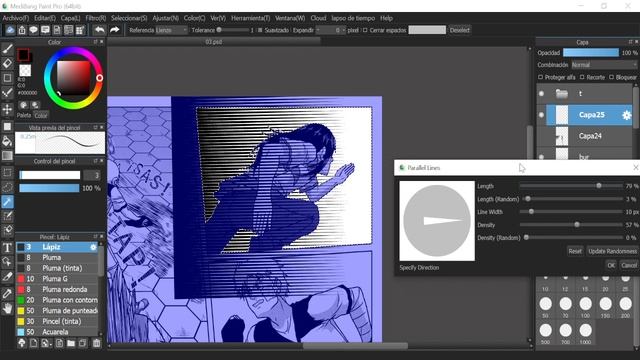Click Reset in Parallel Lines dialog
Screen dimensions: 640x360
(575, 251)
